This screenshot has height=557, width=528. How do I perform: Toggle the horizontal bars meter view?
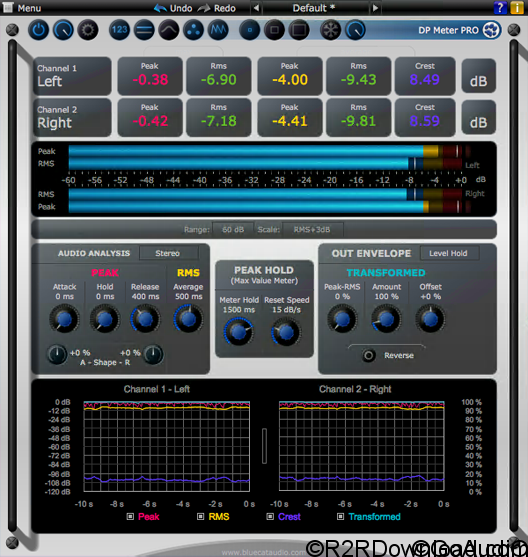pyautogui.click(x=144, y=30)
